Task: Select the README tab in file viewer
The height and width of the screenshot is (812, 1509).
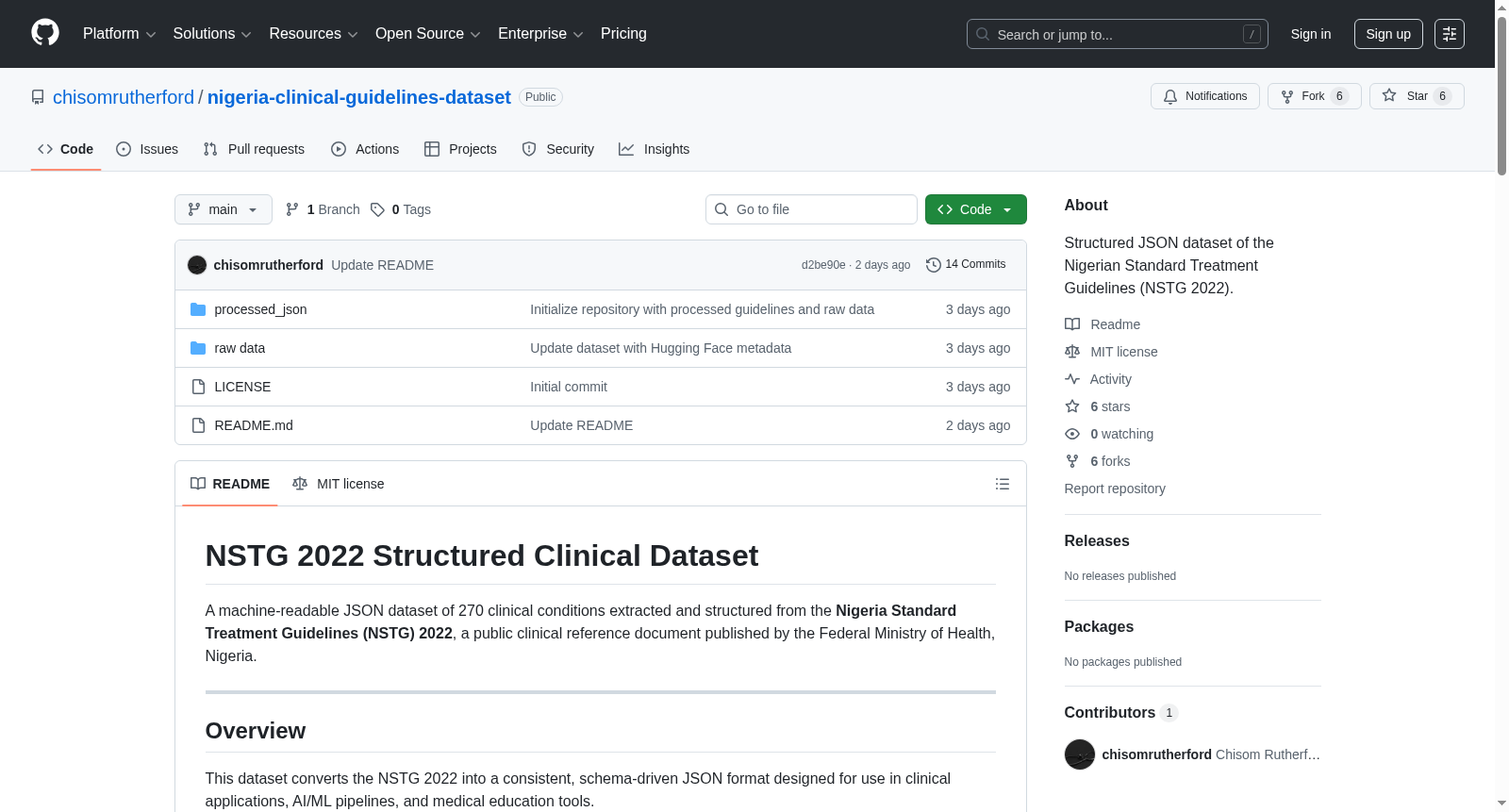Action: (230, 484)
